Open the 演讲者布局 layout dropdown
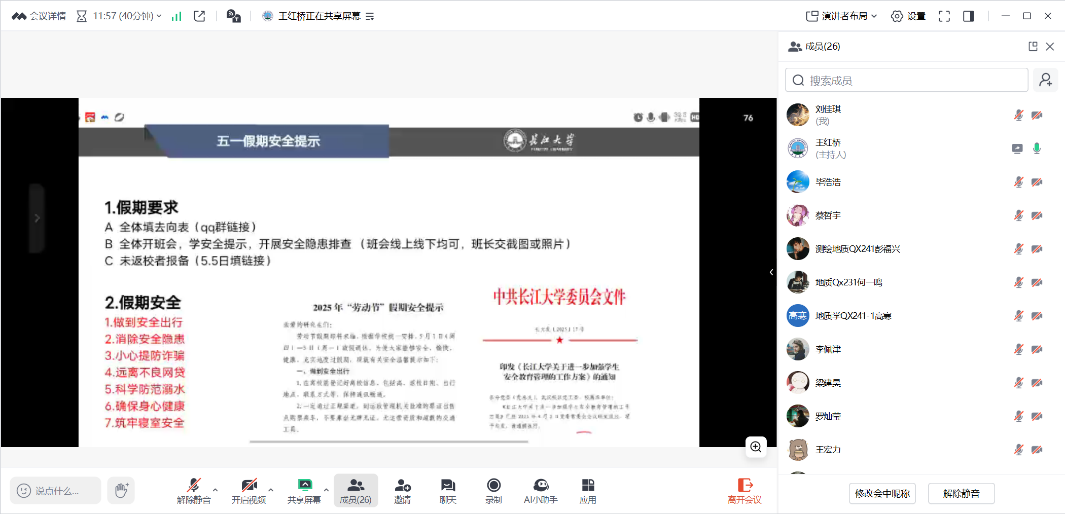The height and width of the screenshot is (514, 1065). pyautogui.click(x=842, y=16)
